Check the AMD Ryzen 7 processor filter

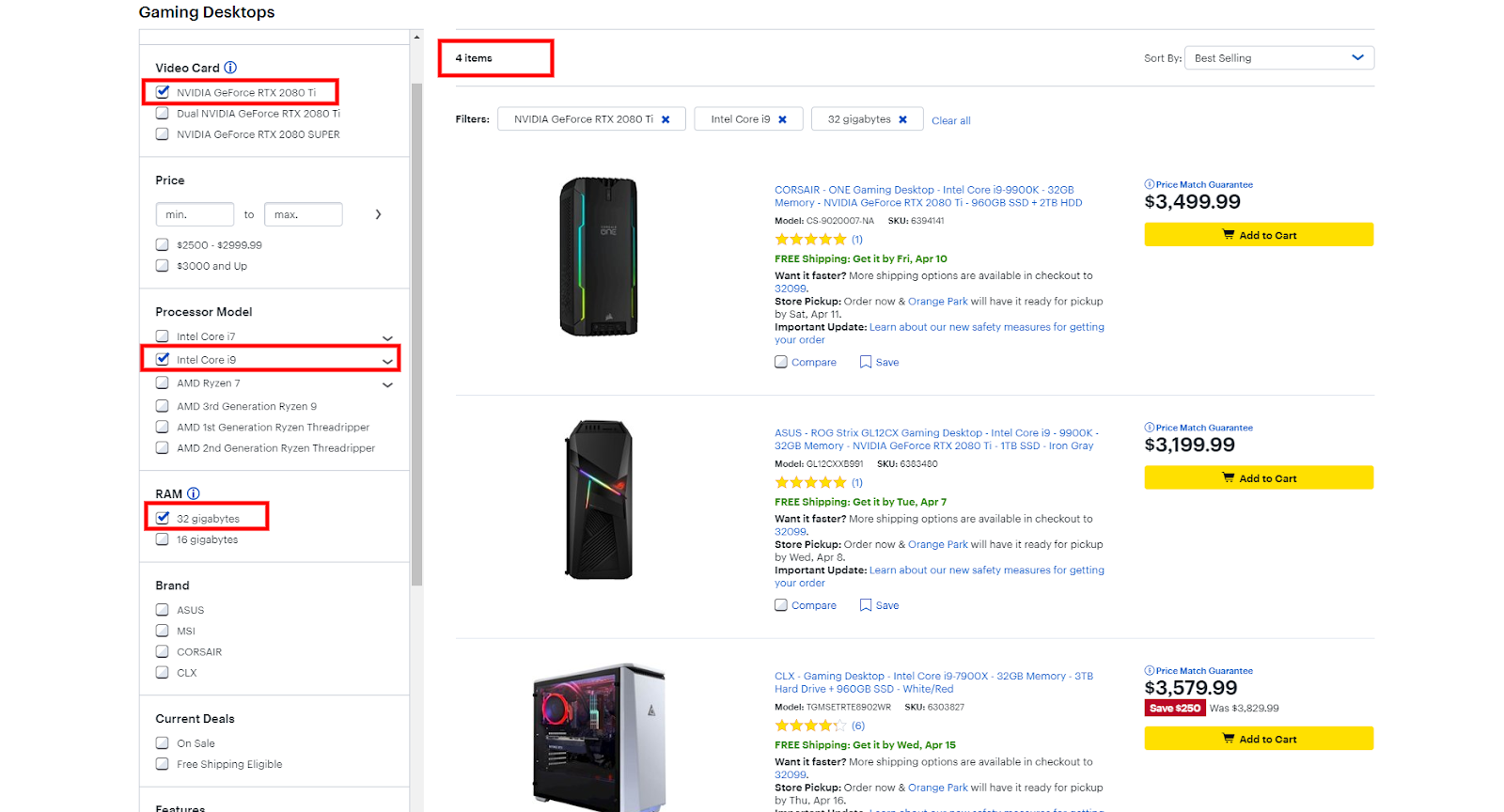163,383
